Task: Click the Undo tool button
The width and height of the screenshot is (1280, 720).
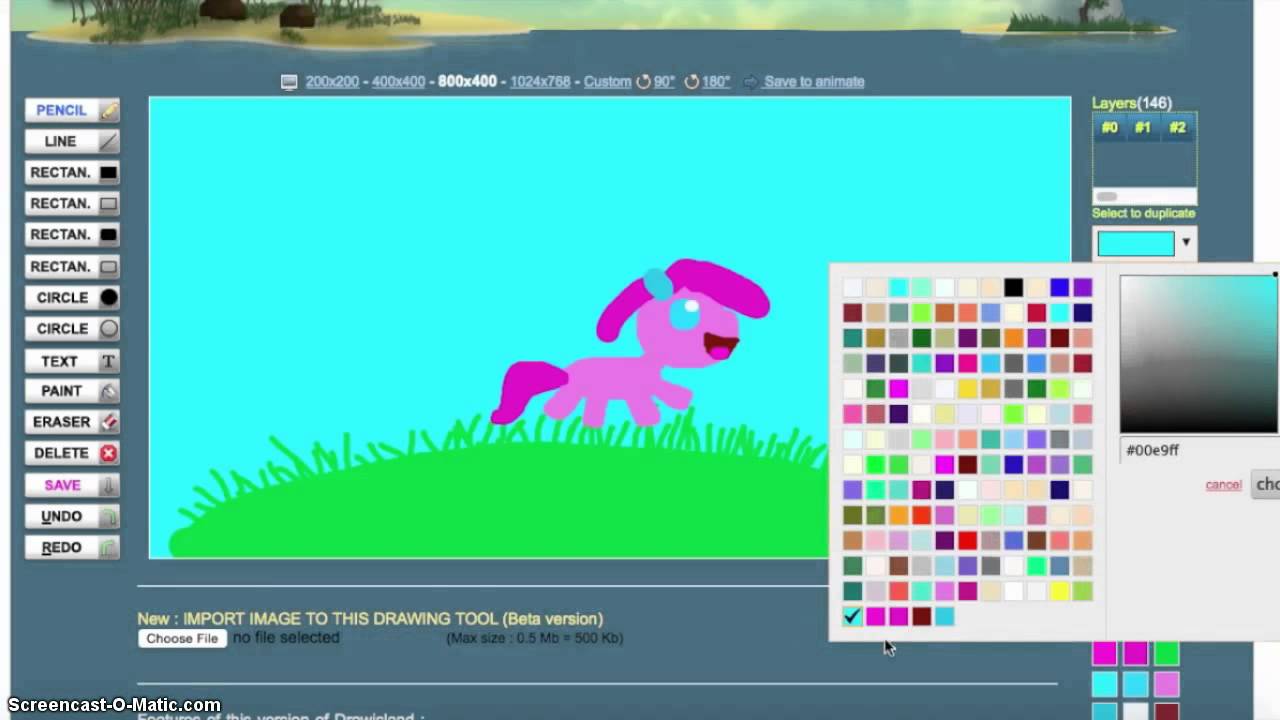Action: (x=72, y=516)
